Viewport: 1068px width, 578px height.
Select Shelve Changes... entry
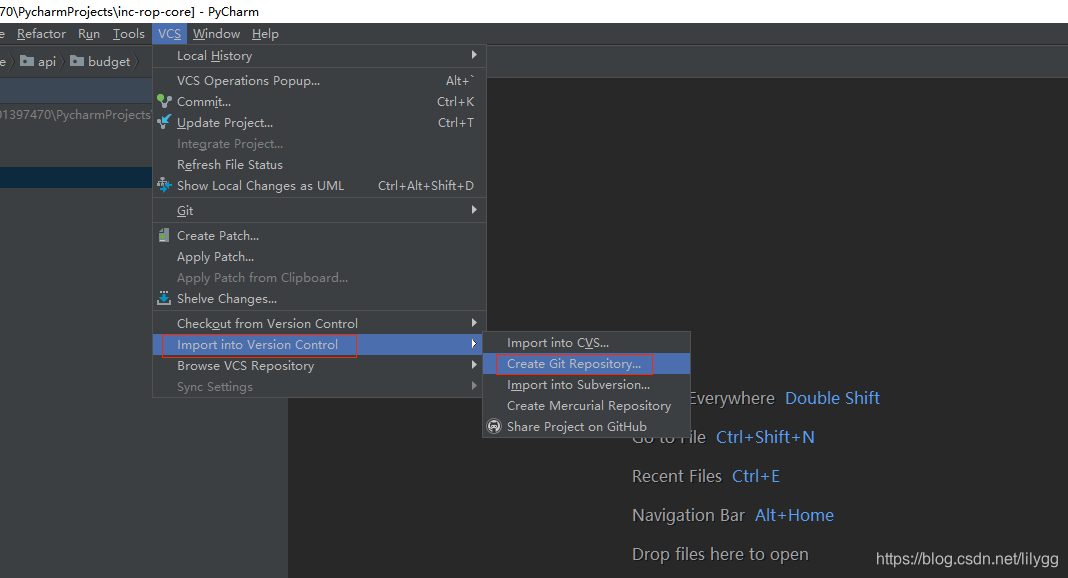(x=319, y=299)
